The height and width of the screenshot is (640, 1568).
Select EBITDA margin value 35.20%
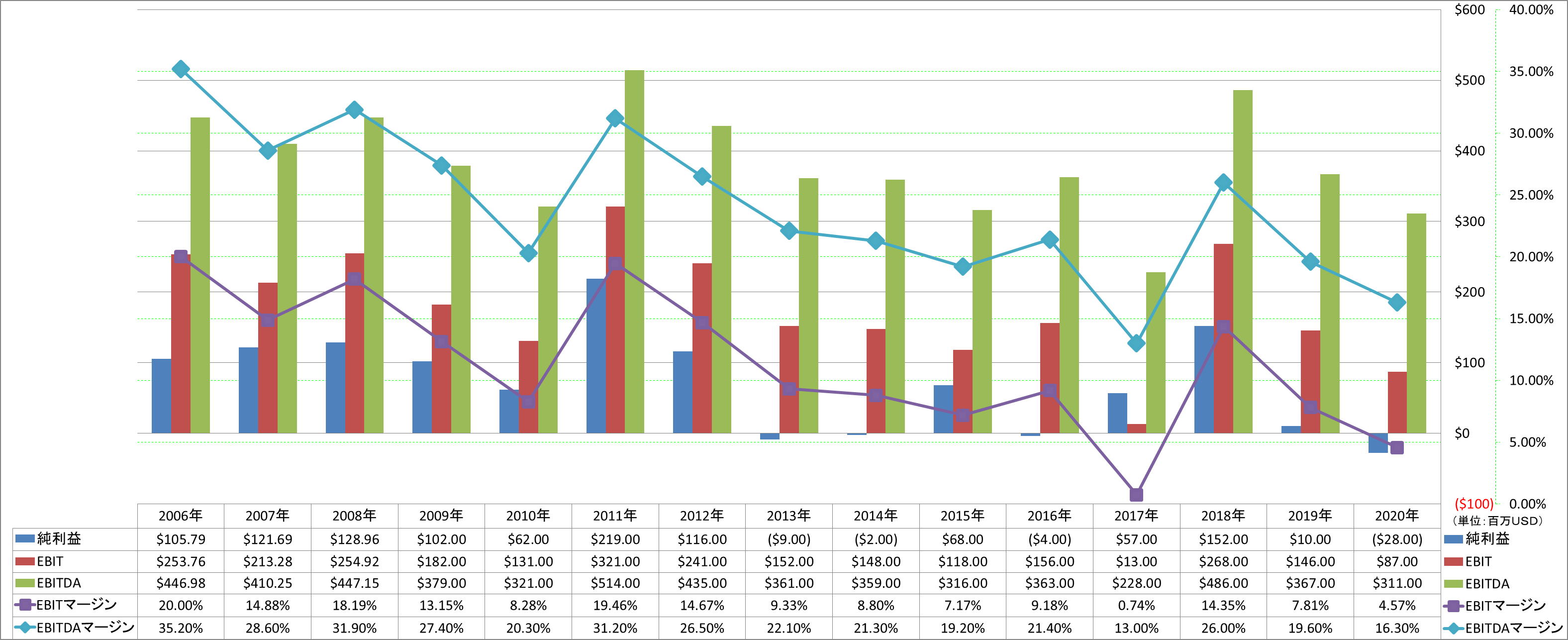point(181,628)
